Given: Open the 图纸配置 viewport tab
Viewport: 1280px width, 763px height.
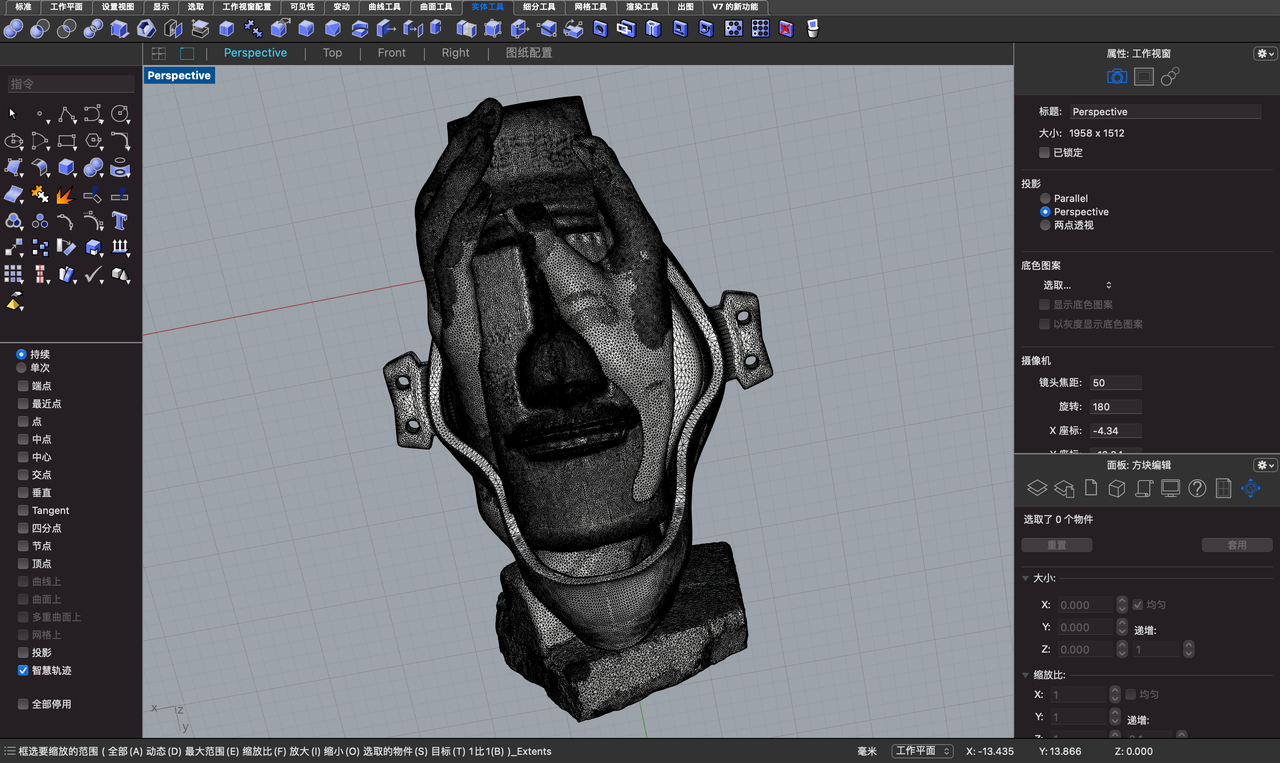Looking at the screenshot, I should point(529,53).
